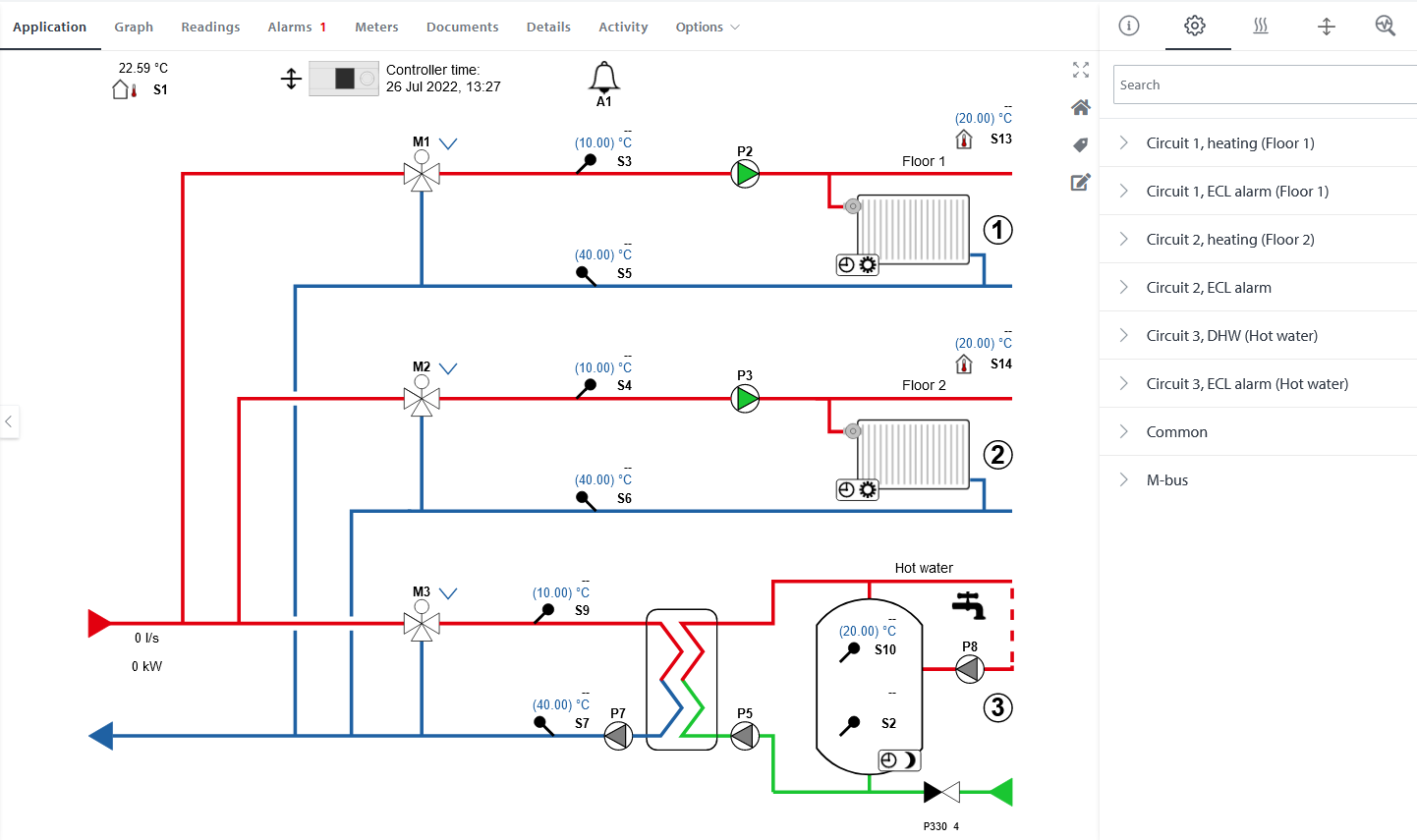The width and height of the screenshot is (1417, 840).
Task: Click the edit pencil icon
Action: coord(1081,182)
